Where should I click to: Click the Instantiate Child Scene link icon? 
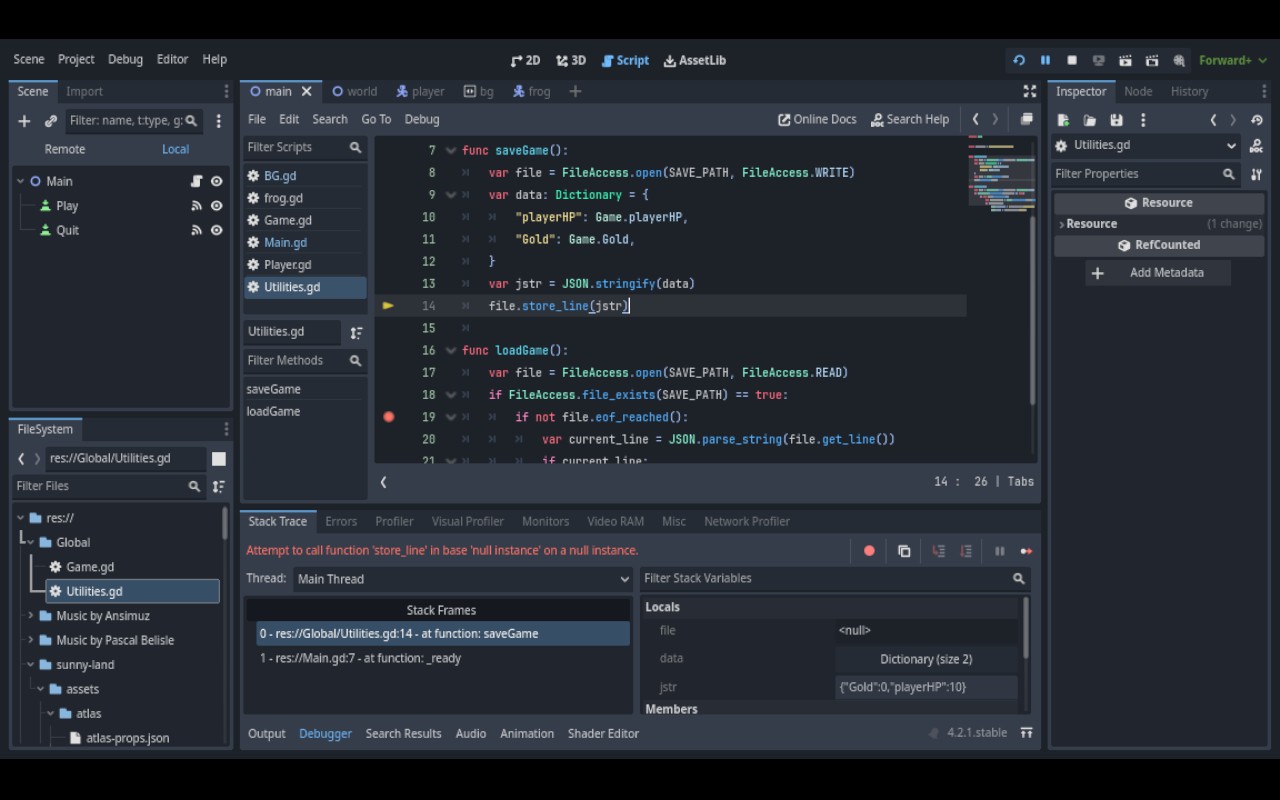click(x=51, y=121)
